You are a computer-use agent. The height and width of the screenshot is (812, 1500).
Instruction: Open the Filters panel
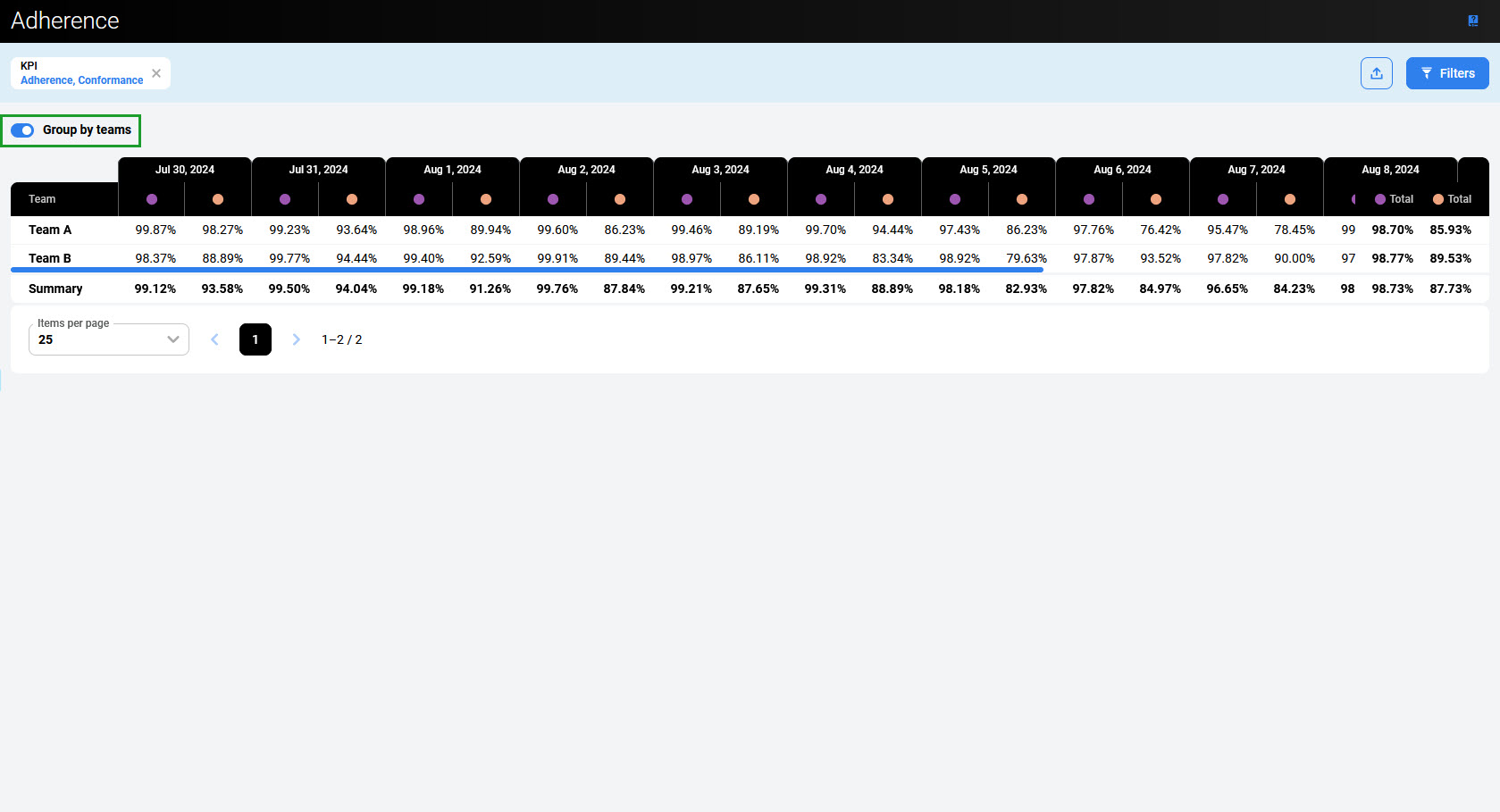1446,73
